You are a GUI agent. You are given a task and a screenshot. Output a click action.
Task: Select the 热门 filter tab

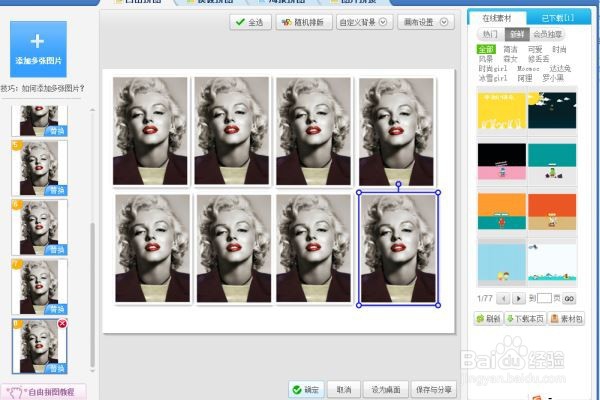click(x=490, y=34)
